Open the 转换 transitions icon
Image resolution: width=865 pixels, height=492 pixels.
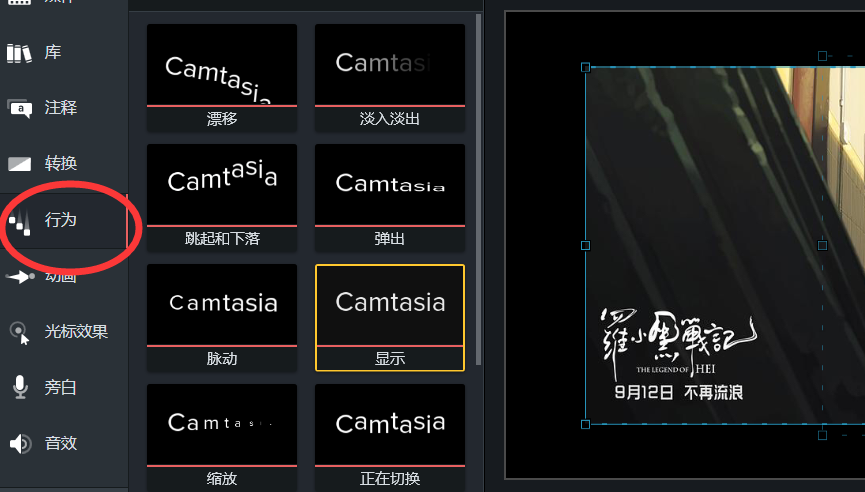[19, 164]
